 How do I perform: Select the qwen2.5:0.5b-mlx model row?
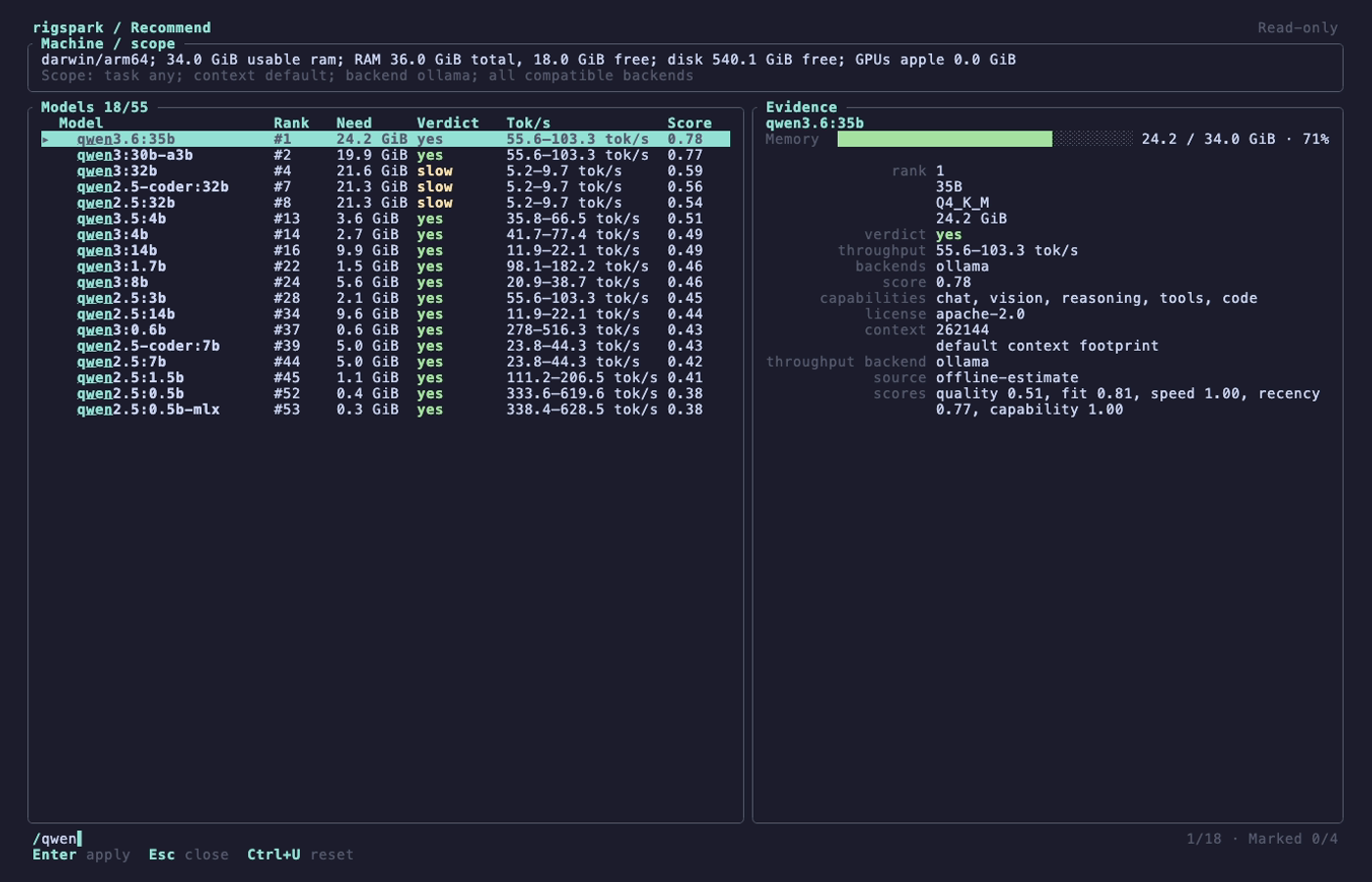coord(385,409)
